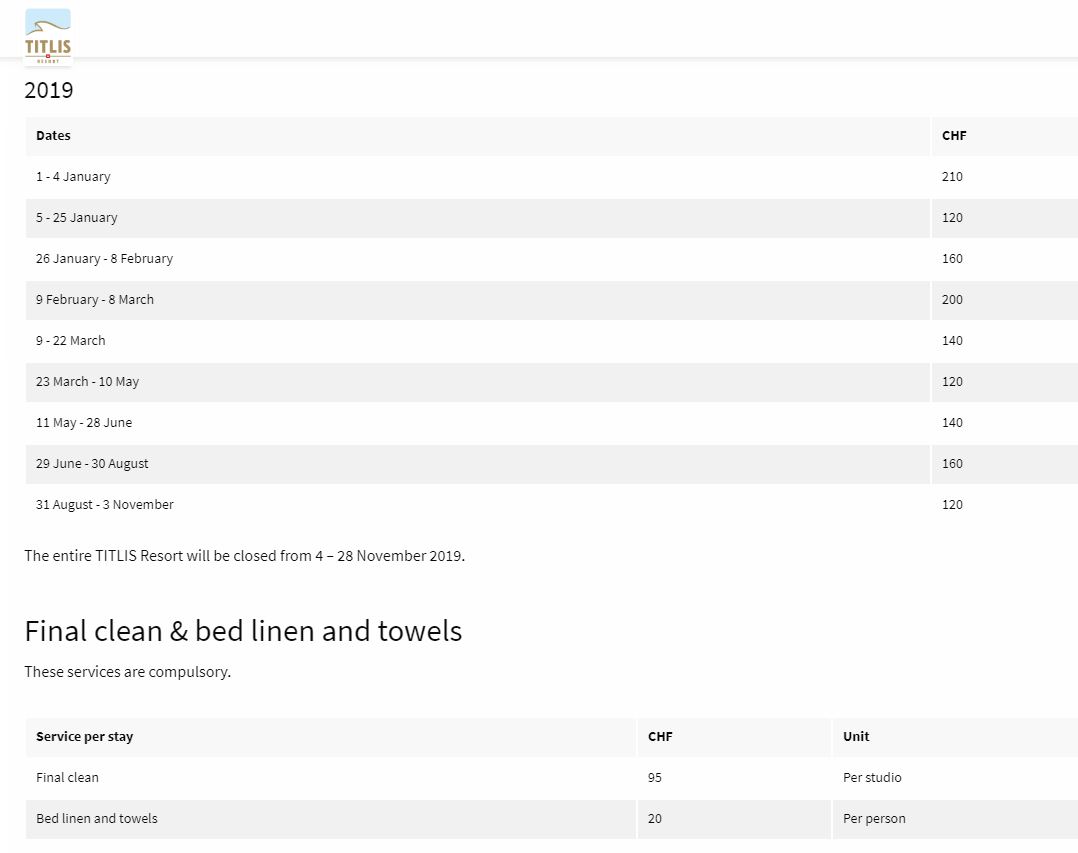Click the 1 - 4 January row
Viewport: 1078px width, 853px height.
pos(73,176)
